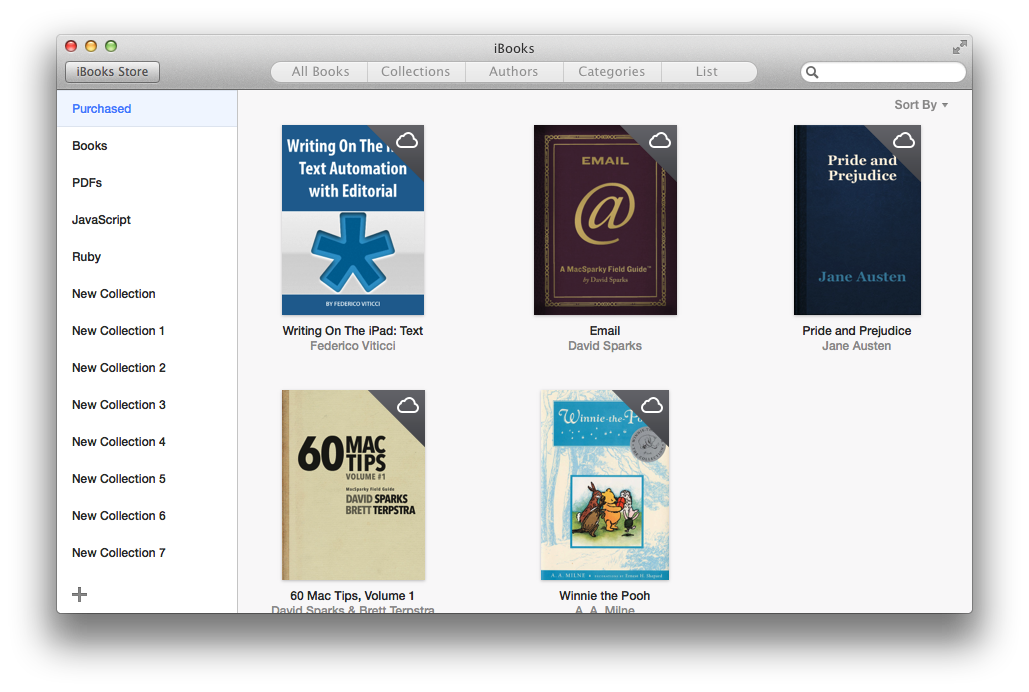The height and width of the screenshot is (692, 1029).
Task: Select the Books collection in sidebar
Action: [x=147, y=146]
